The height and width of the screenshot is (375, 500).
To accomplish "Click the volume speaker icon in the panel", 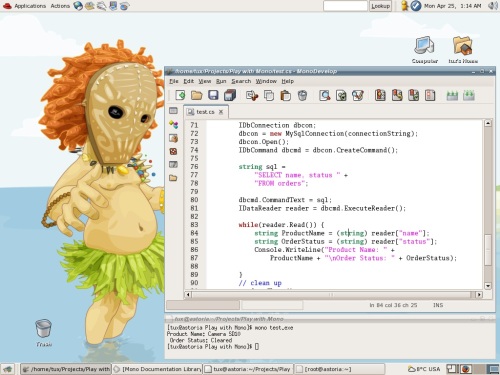I will tap(492, 6).
